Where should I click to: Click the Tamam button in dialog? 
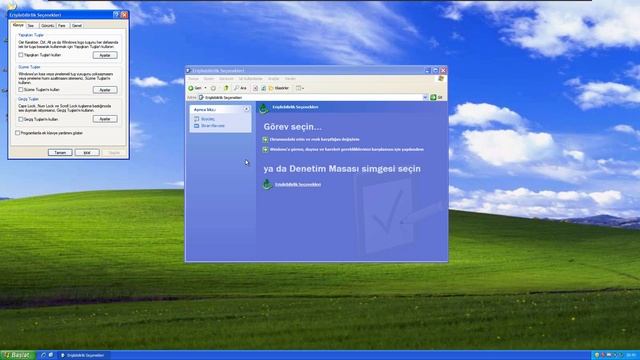coord(60,153)
